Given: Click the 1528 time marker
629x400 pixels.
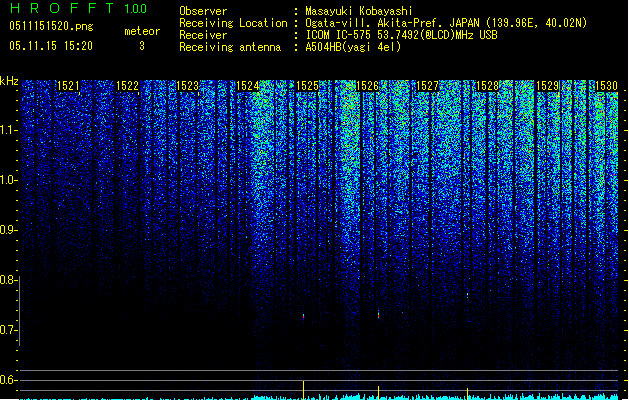Looking at the screenshot, I should point(488,86).
